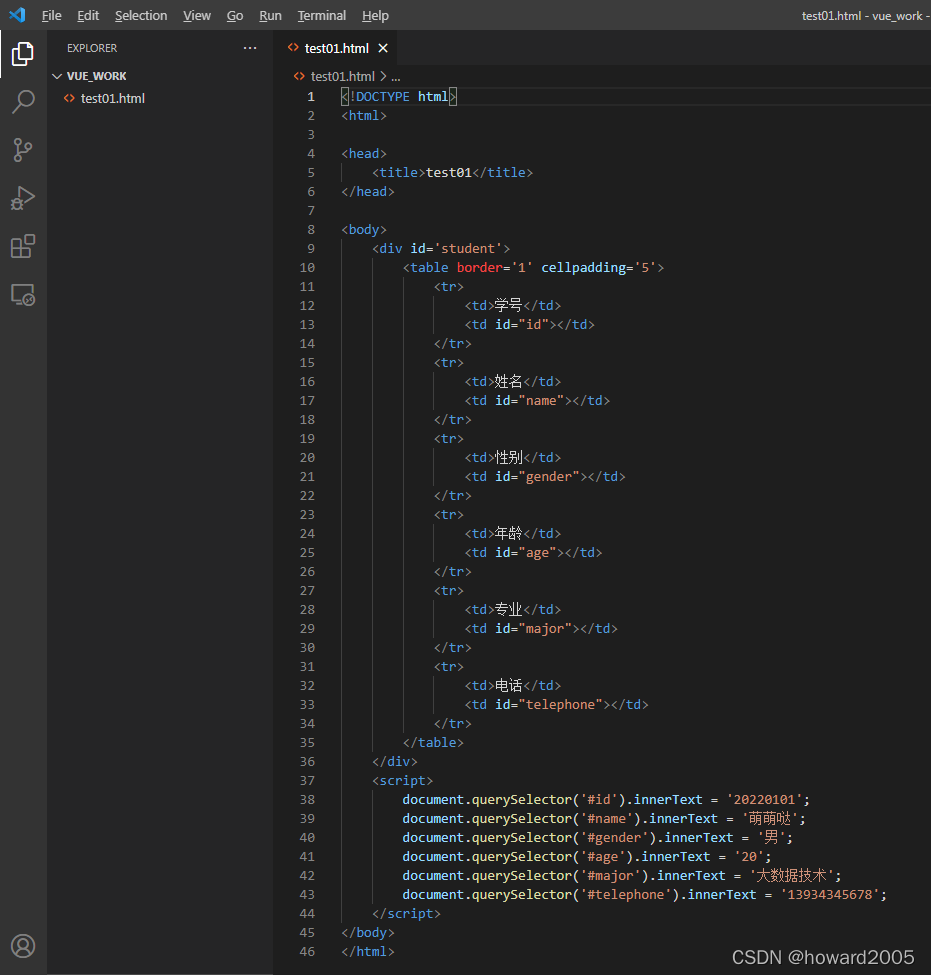Image resolution: width=931 pixels, height=975 pixels.
Task: Click the title text test01
Action: pyautogui.click(x=449, y=173)
